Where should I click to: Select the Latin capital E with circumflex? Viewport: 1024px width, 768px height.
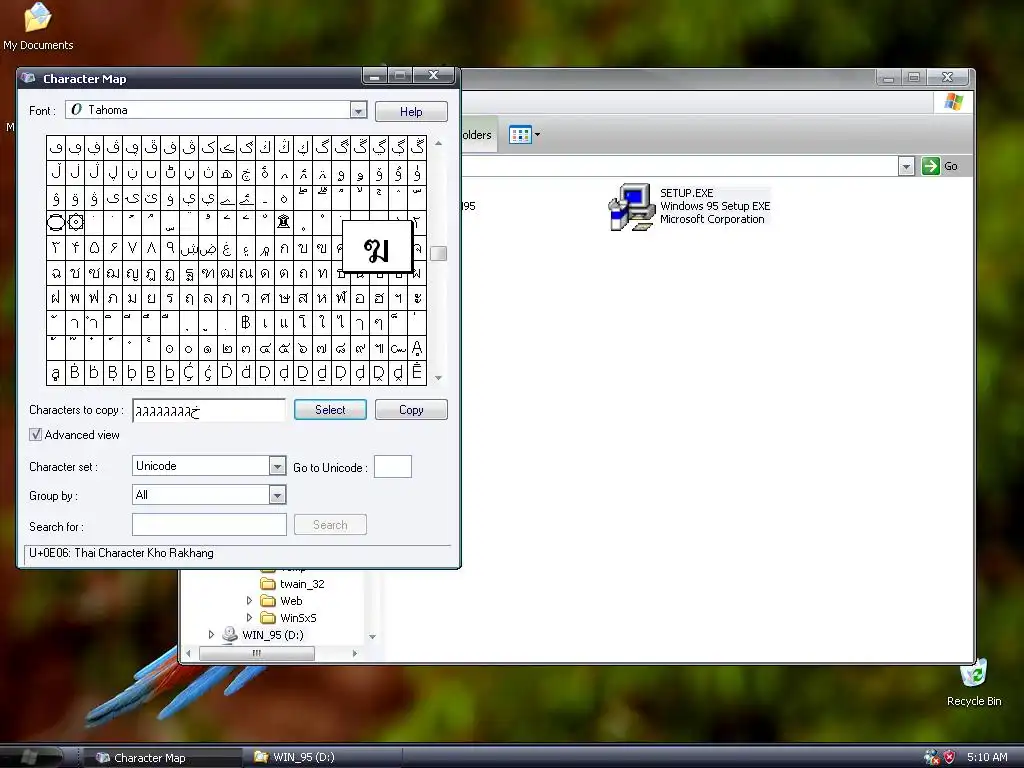(x=417, y=373)
